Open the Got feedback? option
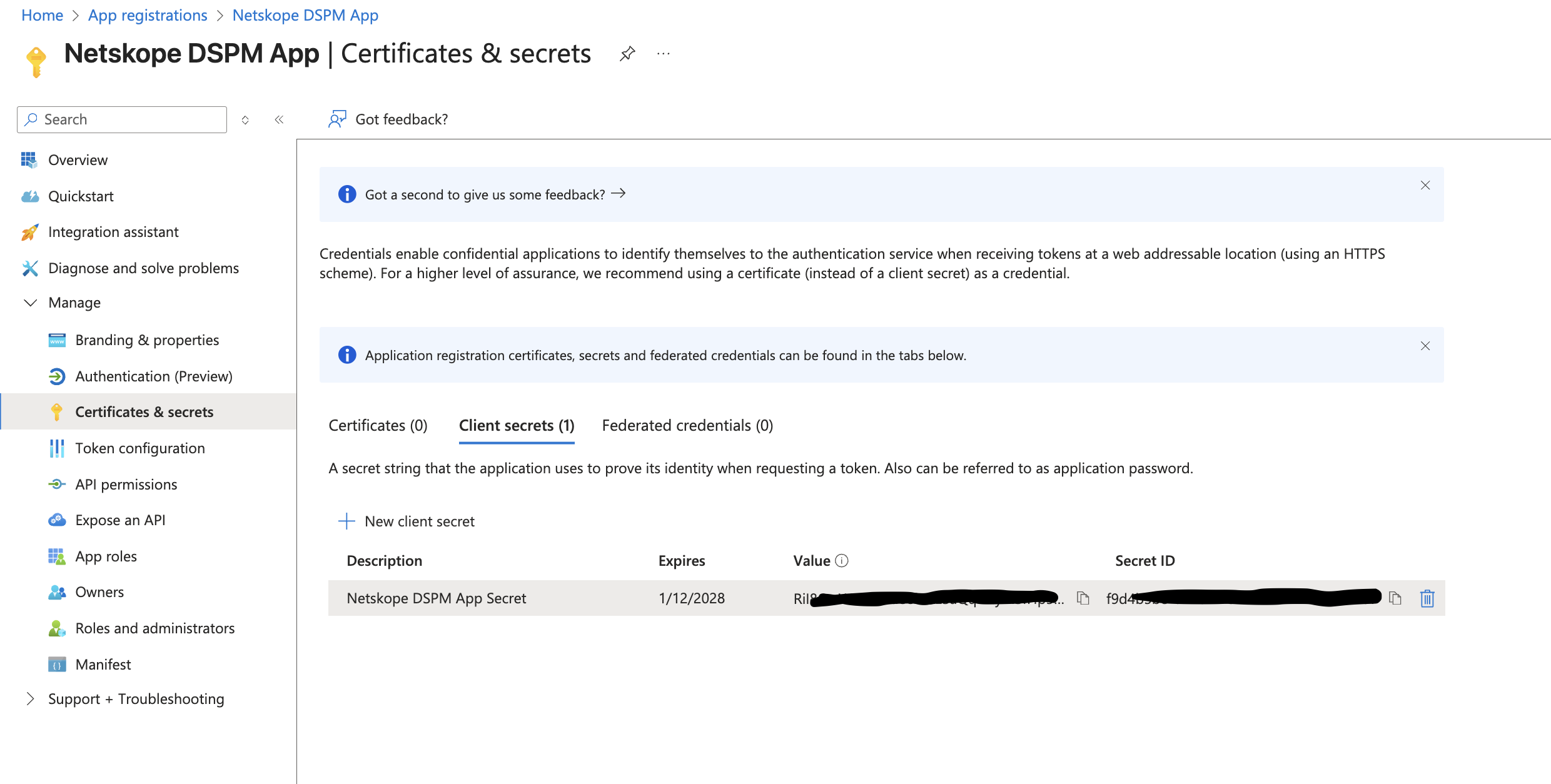 pyautogui.click(x=388, y=119)
